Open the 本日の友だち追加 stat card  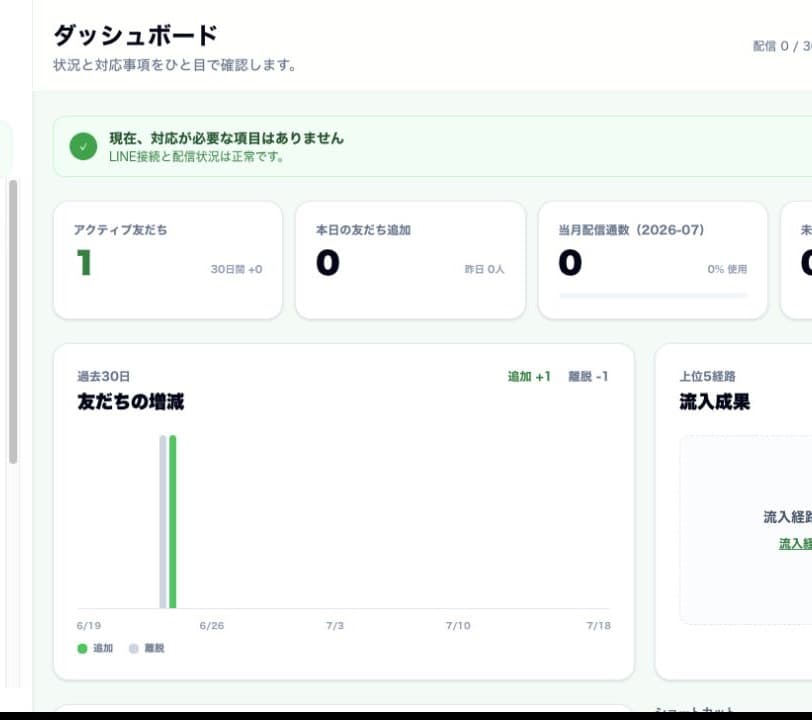point(410,260)
